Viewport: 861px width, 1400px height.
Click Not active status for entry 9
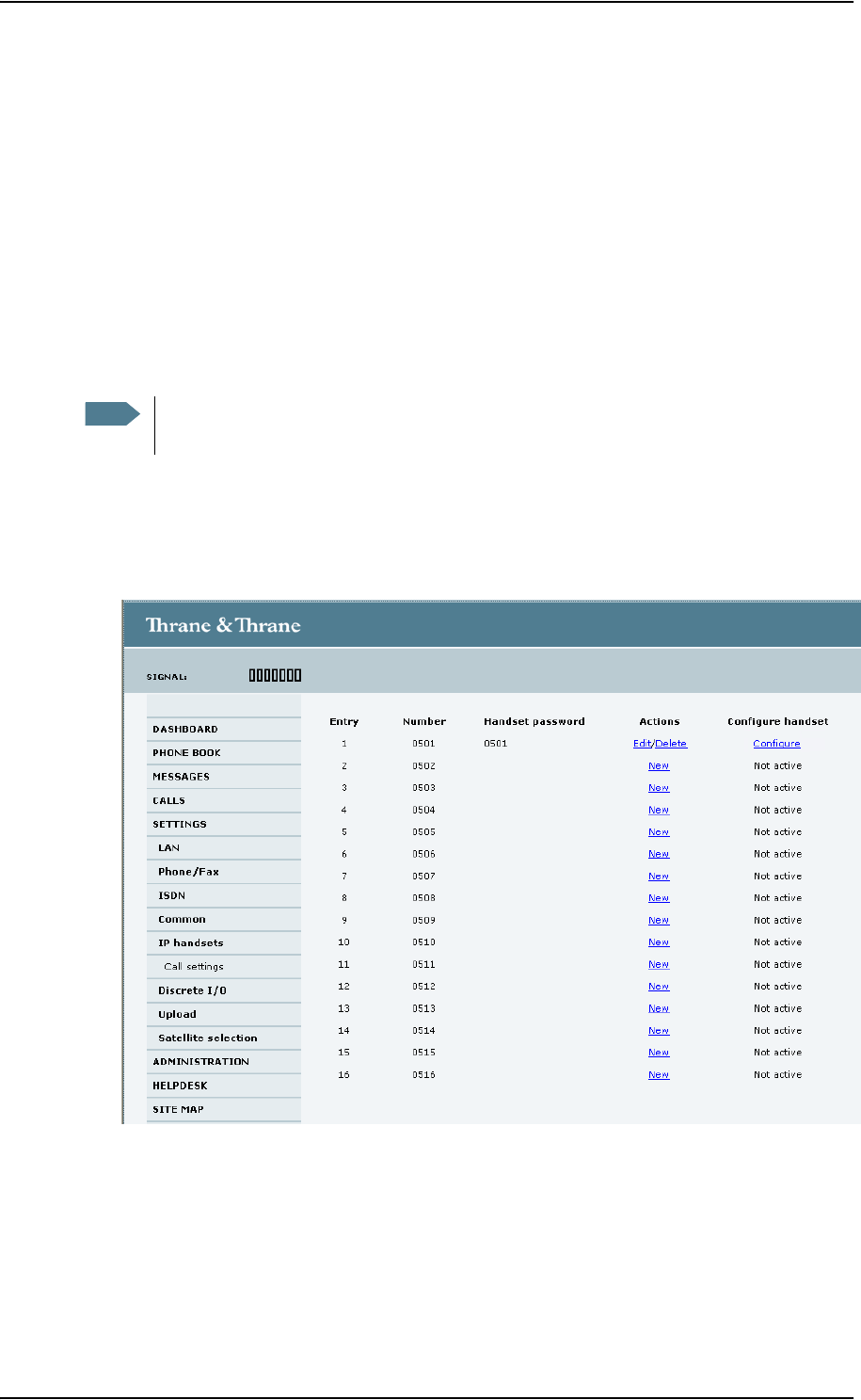(x=778, y=921)
